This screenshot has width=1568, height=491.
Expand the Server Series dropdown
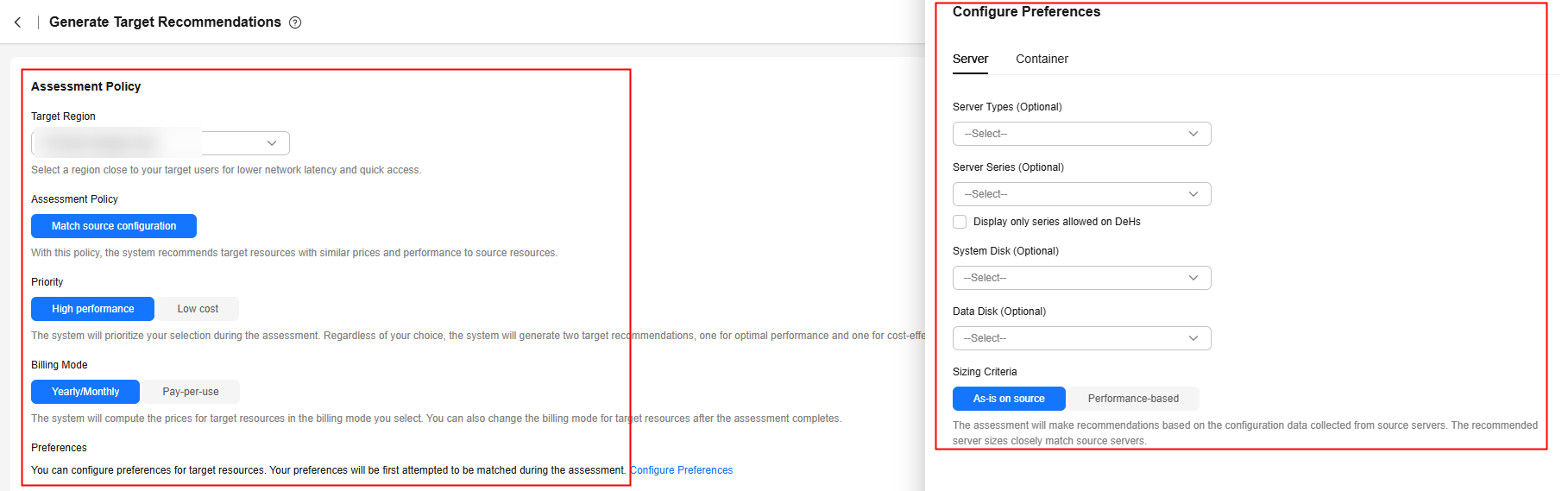pos(1080,194)
